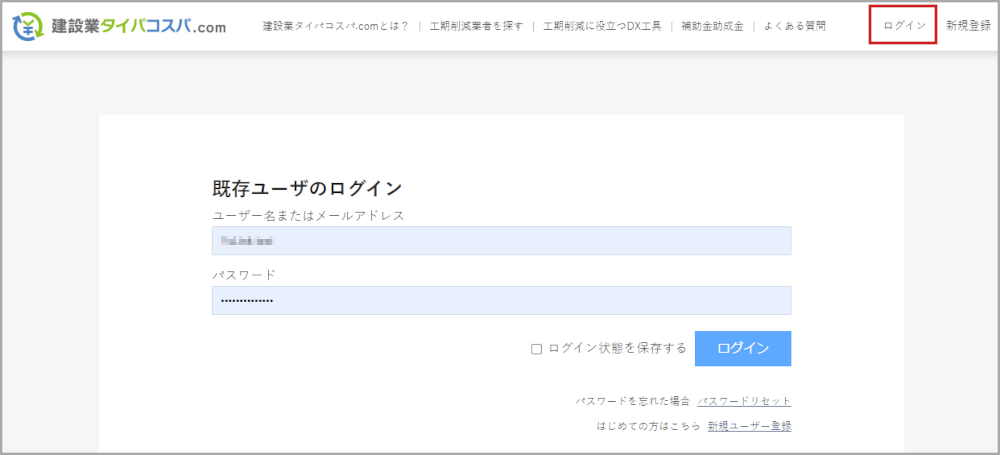Screen dimensions: 1000x455
Task: Open 新規登録 in the top header
Action: pos(968,26)
